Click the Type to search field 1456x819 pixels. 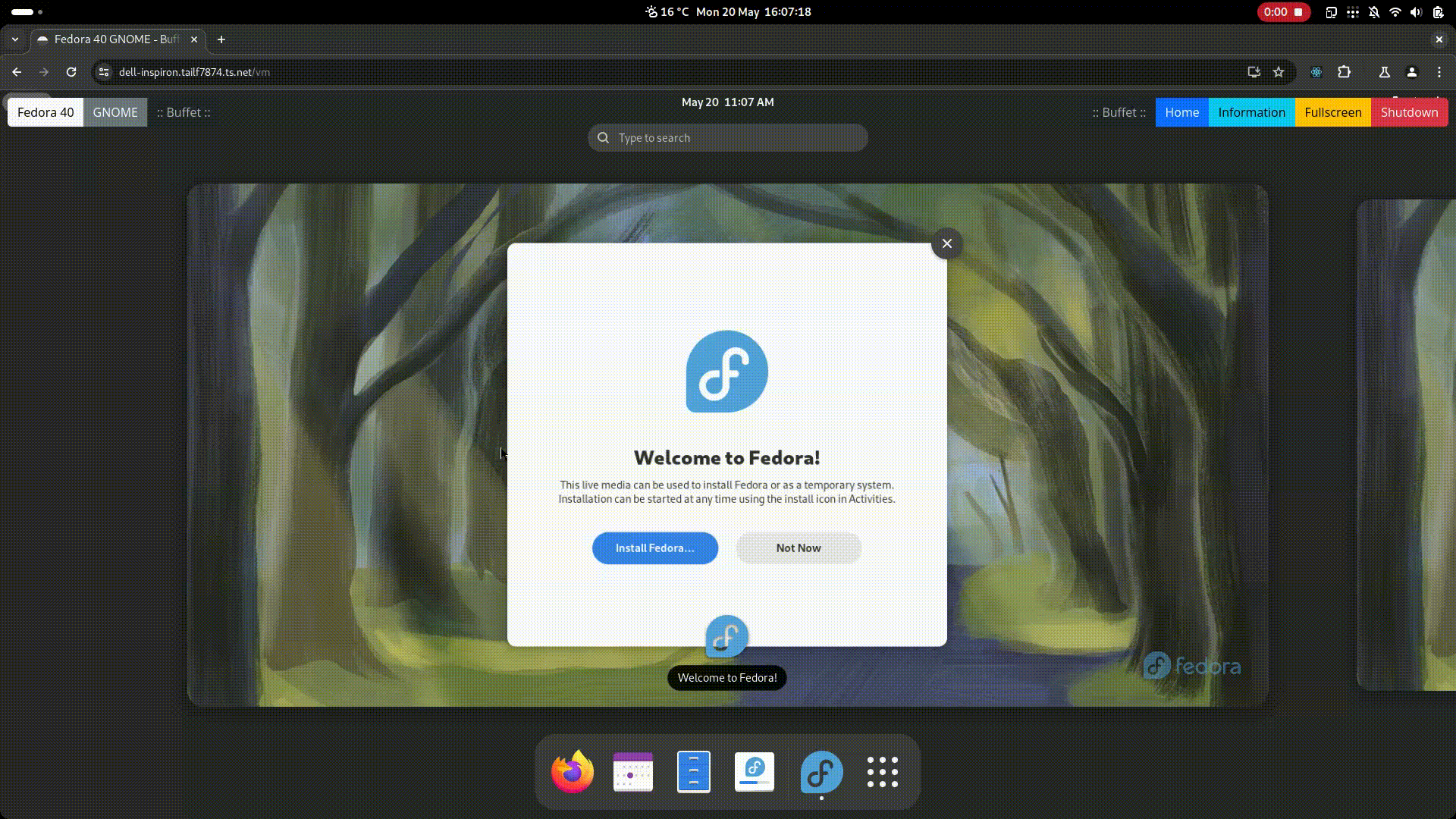pos(728,138)
